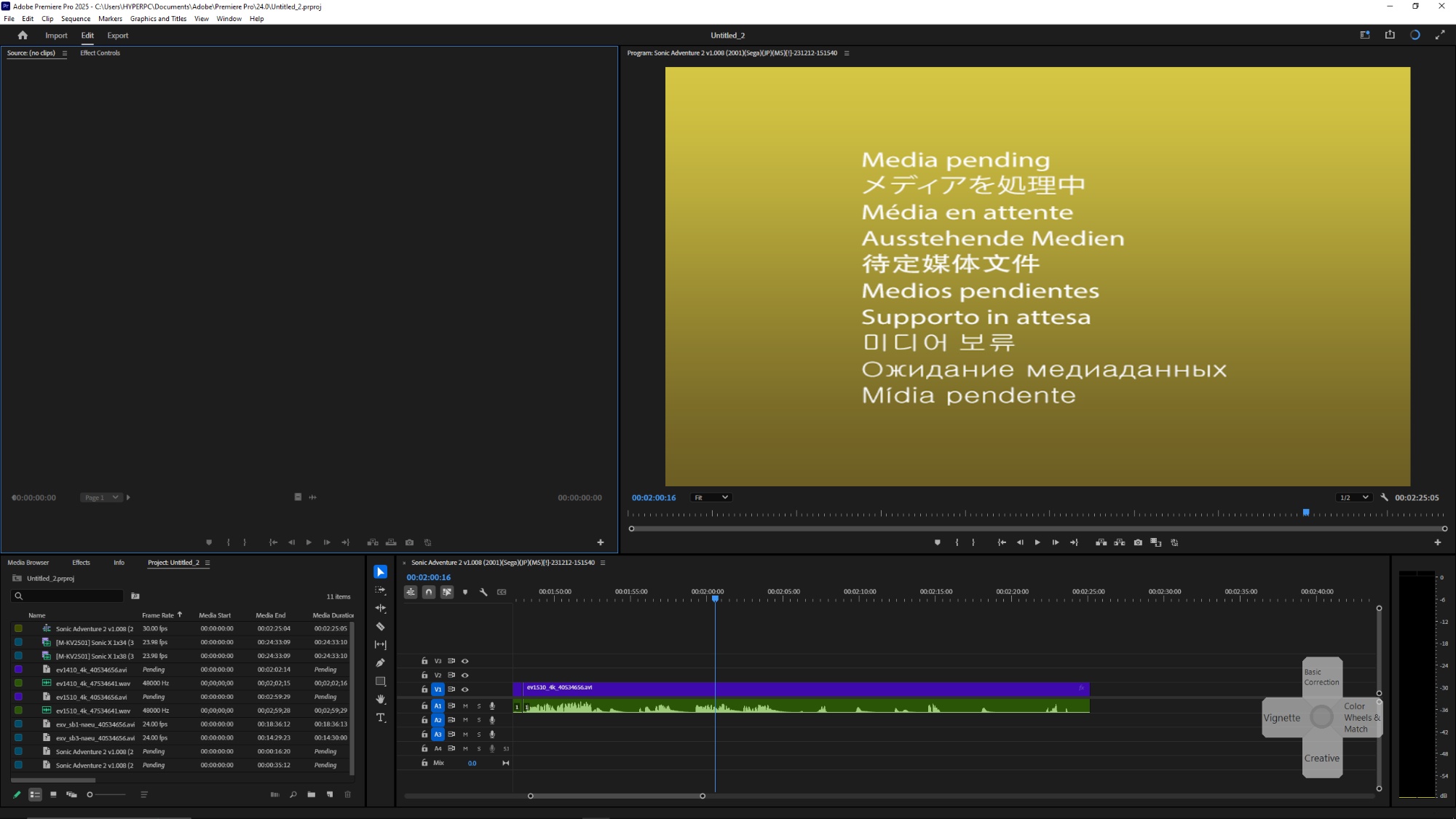
Task: Switch to the Effect Controls tab
Action: [100, 53]
